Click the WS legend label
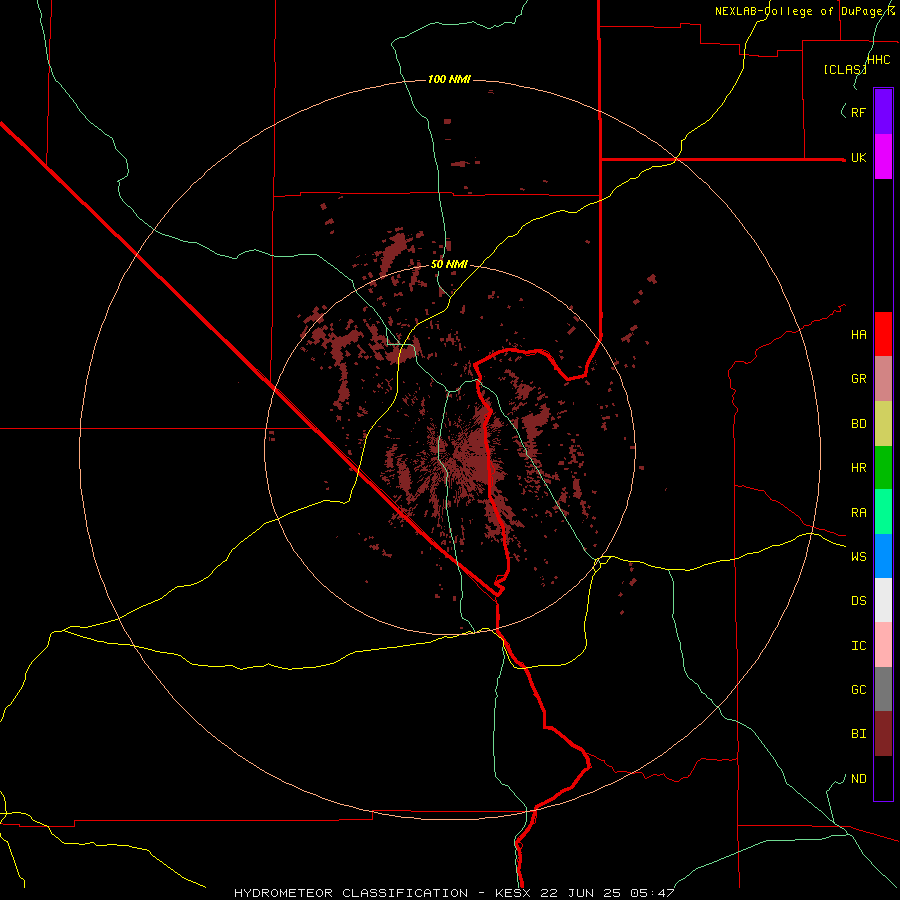The width and height of the screenshot is (900, 900). [x=858, y=557]
